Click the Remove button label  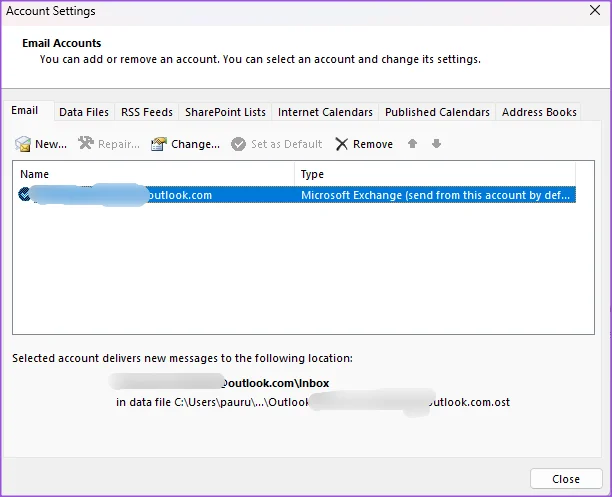coord(373,144)
